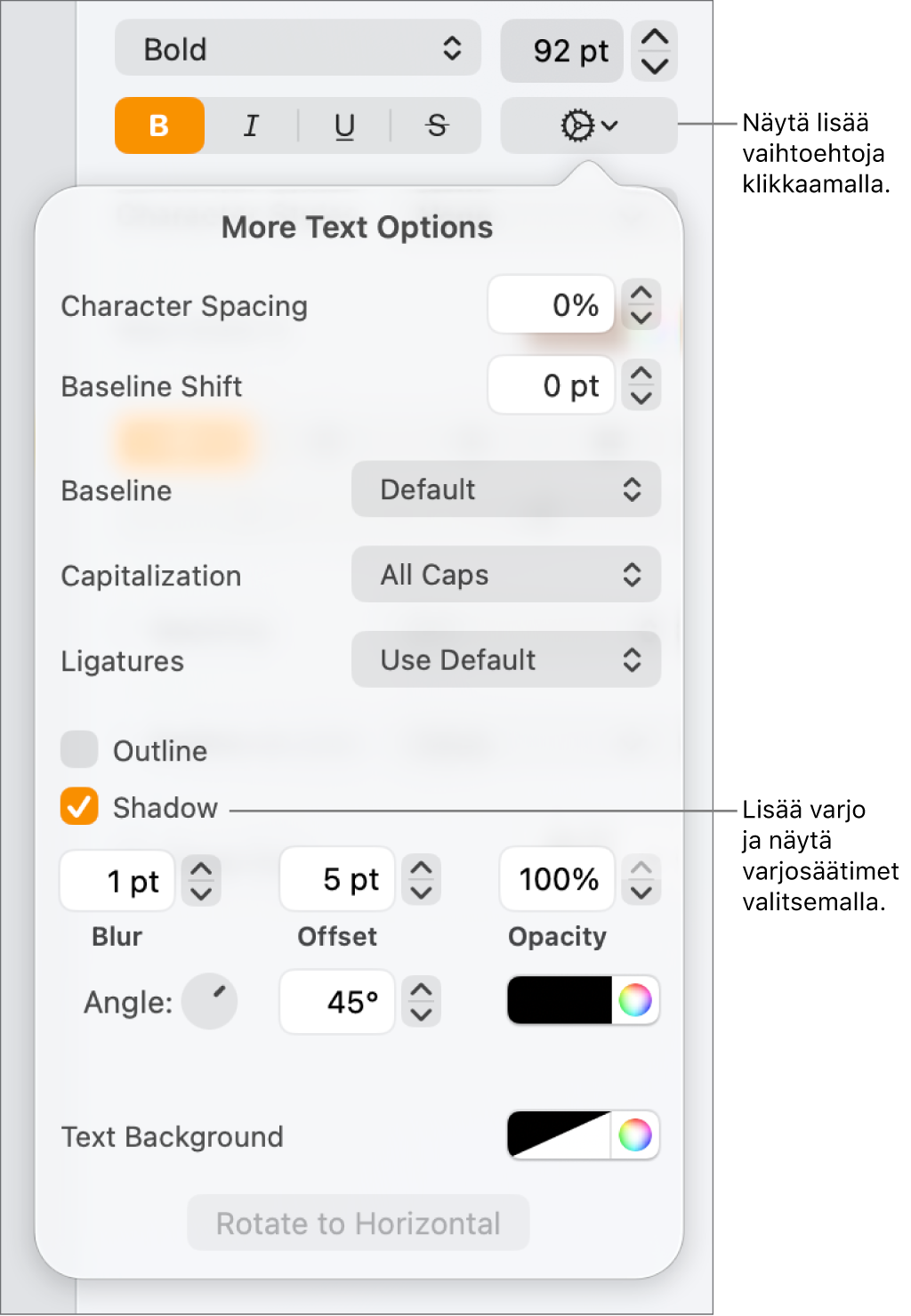Image resolution: width=911 pixels, height=1316 pixels.
Task: Apply Underline text style
Action: click(x=344, y=125)
